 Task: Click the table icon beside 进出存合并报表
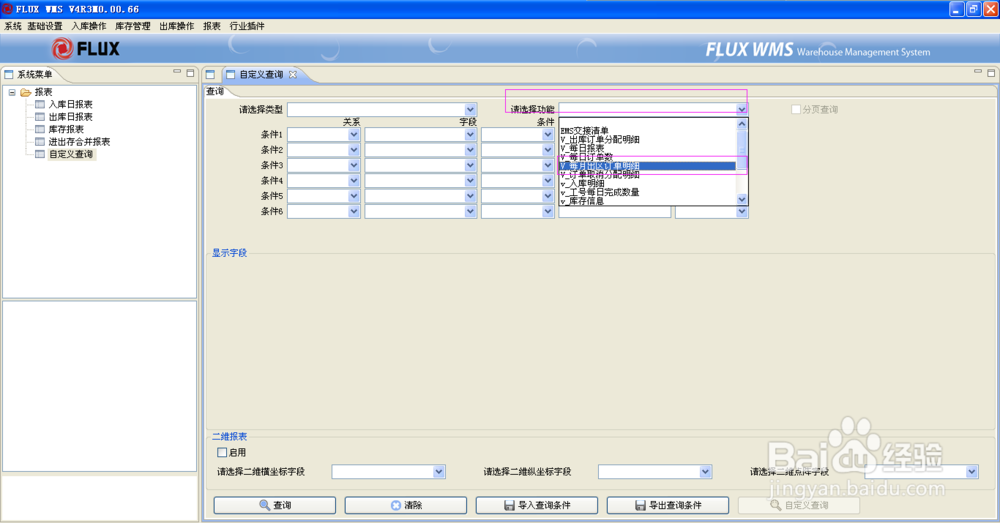(40, 142)
